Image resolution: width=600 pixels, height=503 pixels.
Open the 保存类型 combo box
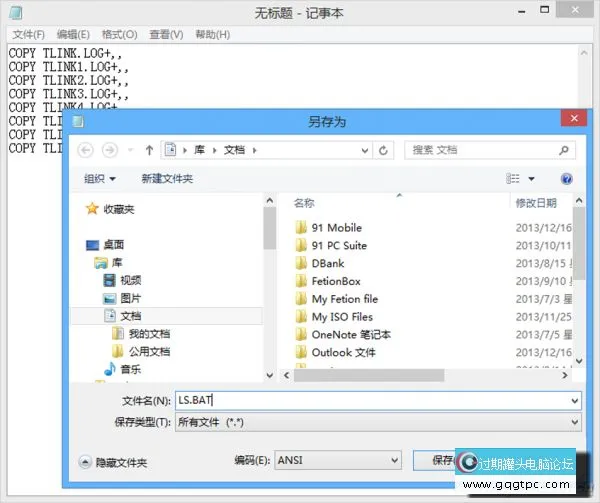(378, 422)
